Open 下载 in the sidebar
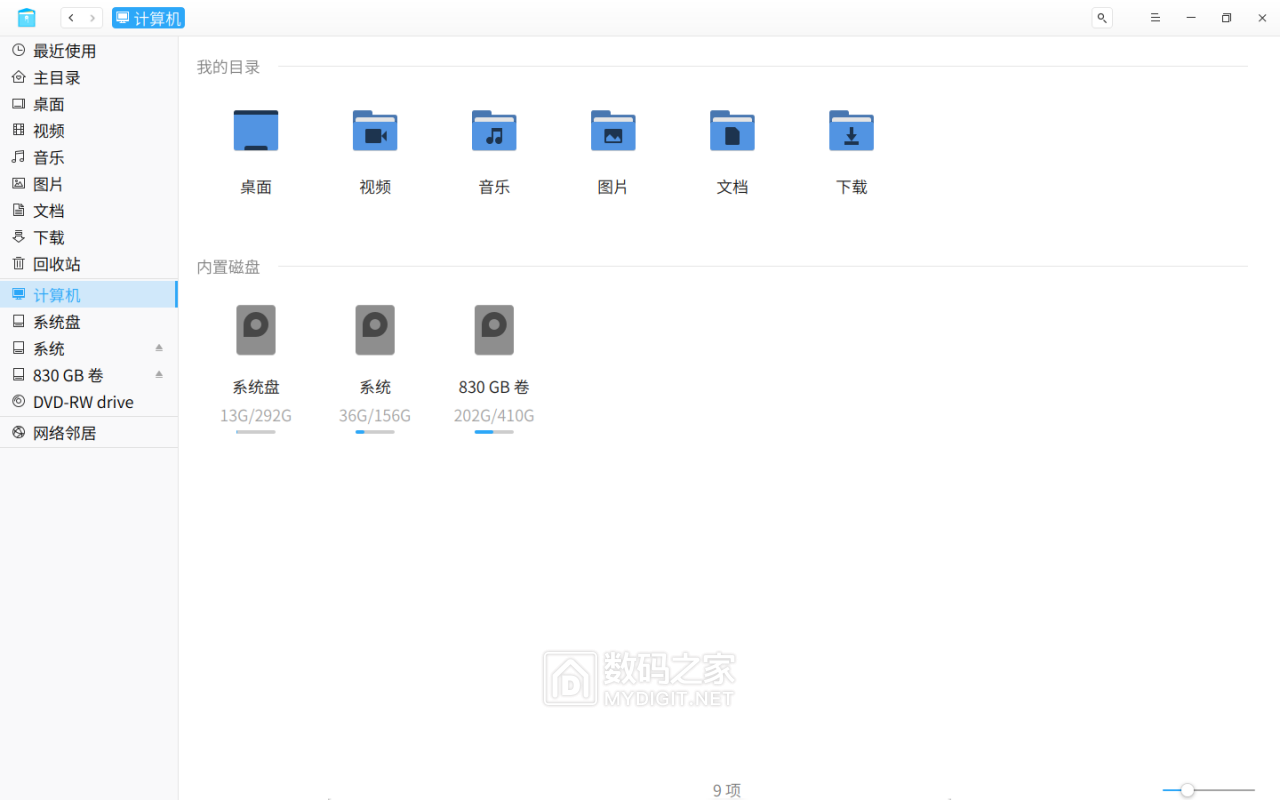Viewport: 1280px width, 800px height. (x=89, y=237)
